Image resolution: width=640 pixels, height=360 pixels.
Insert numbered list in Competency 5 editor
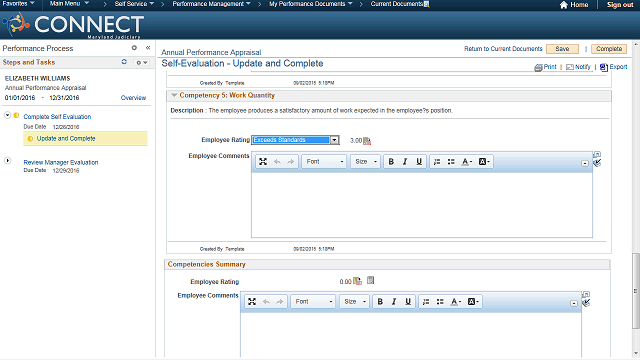point(437,162)
